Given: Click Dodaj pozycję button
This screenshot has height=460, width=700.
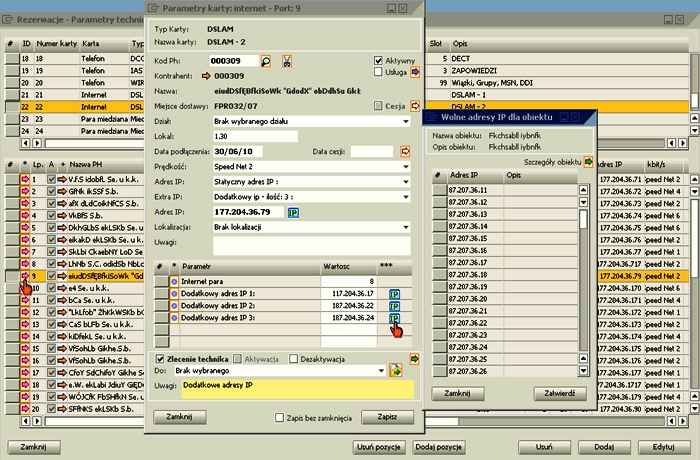Looking at the screenshot, I should point(439,447).
